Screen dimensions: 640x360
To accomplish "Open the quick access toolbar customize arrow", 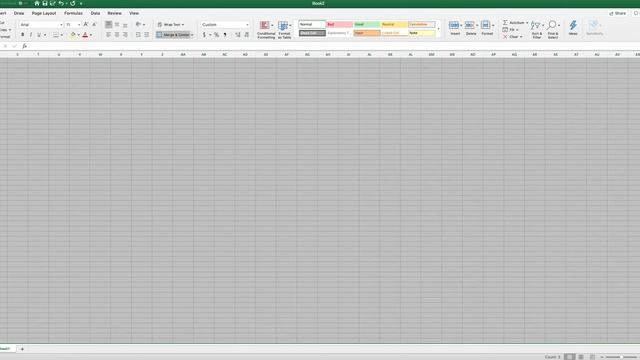I will (81, 4).
